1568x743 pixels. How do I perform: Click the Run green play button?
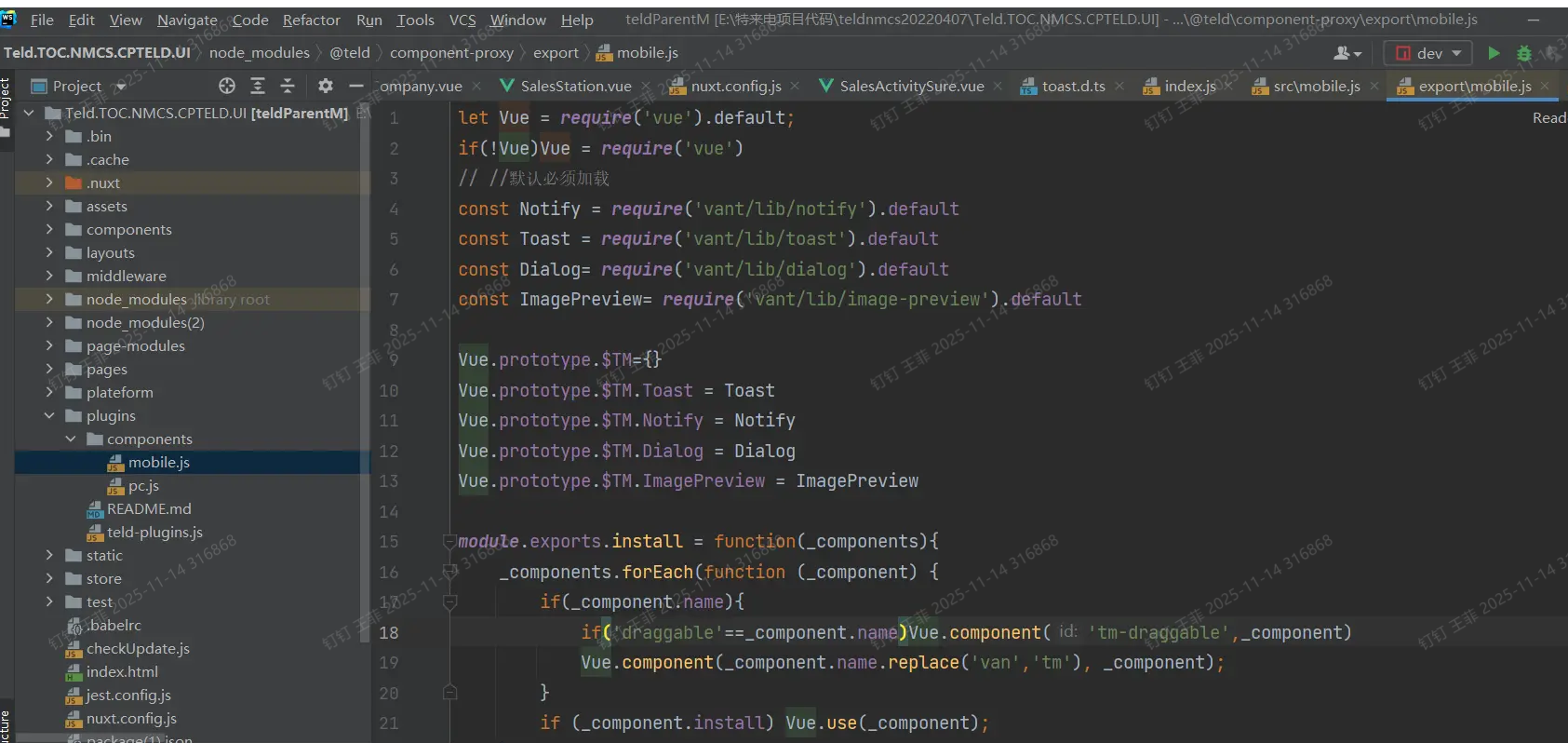tap(1494, 53)
